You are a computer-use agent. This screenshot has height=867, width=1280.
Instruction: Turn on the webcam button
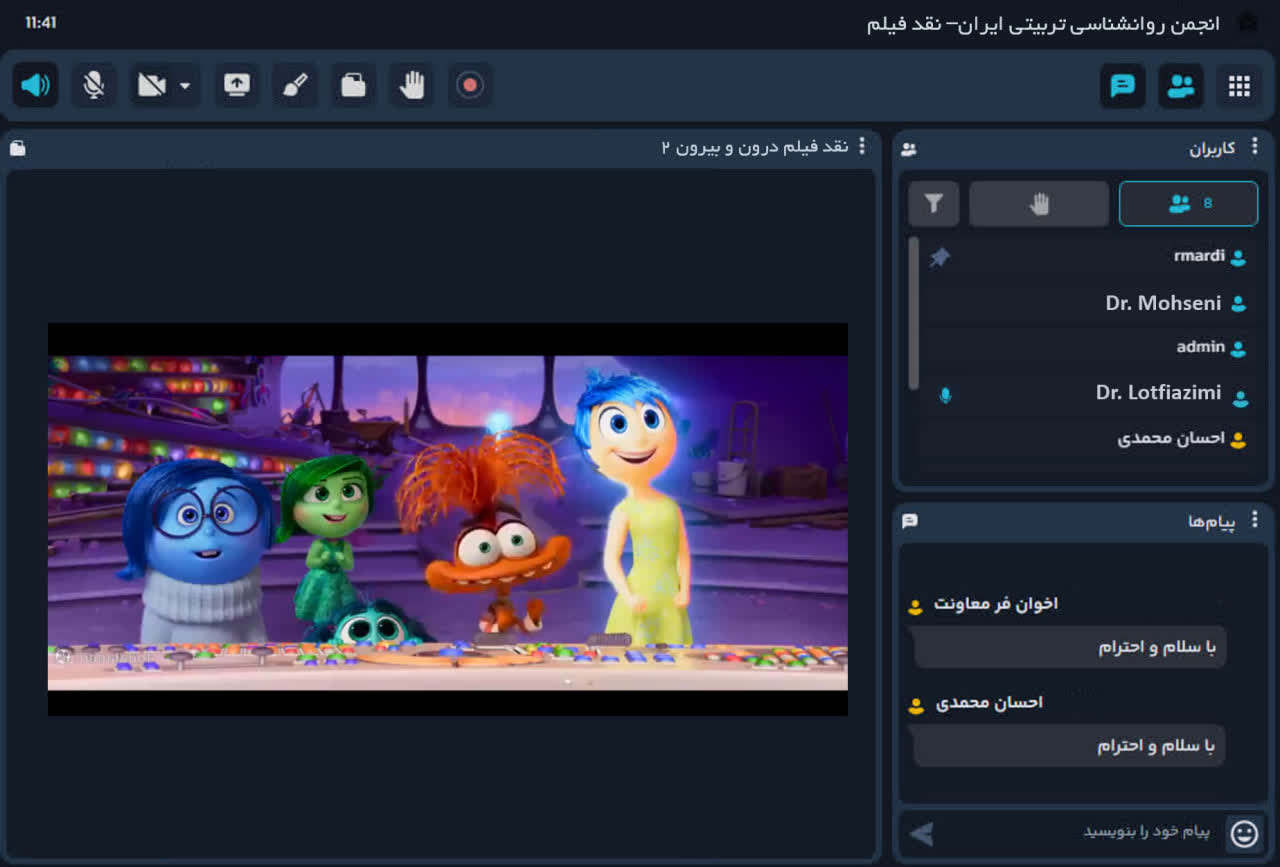(x=152, y=85)
